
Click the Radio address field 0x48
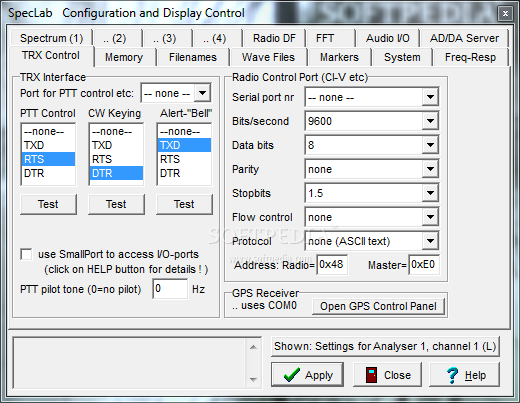coord(332,265)
